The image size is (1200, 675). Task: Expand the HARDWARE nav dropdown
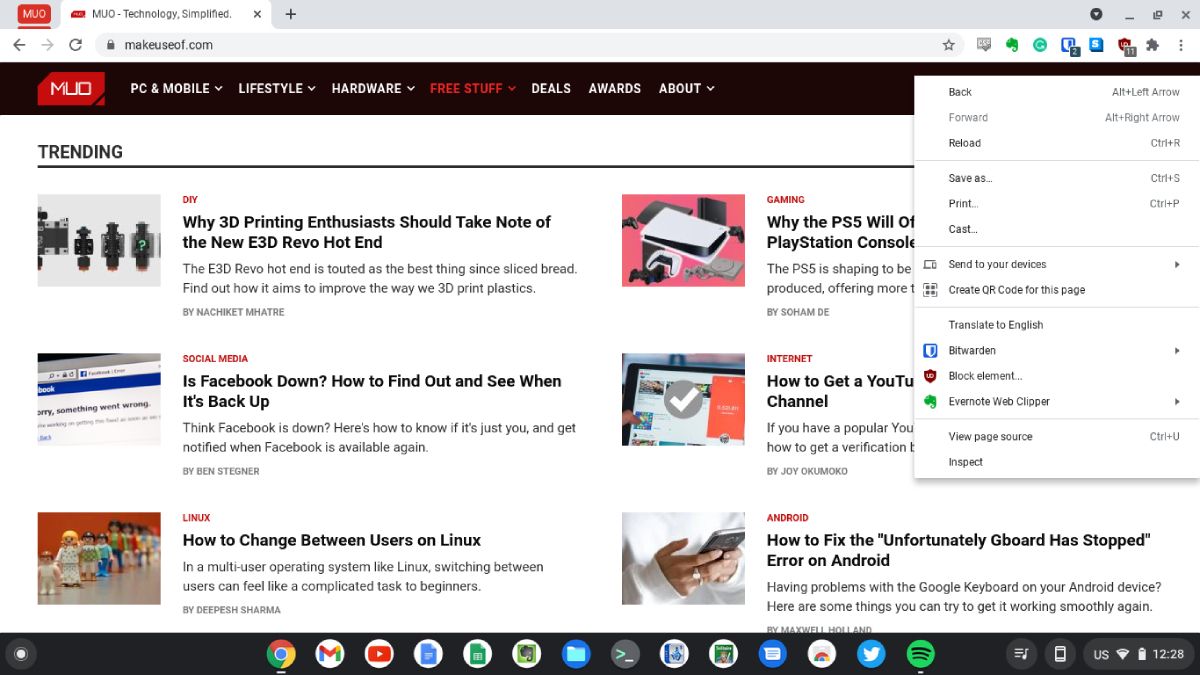(x=373, y=88)
